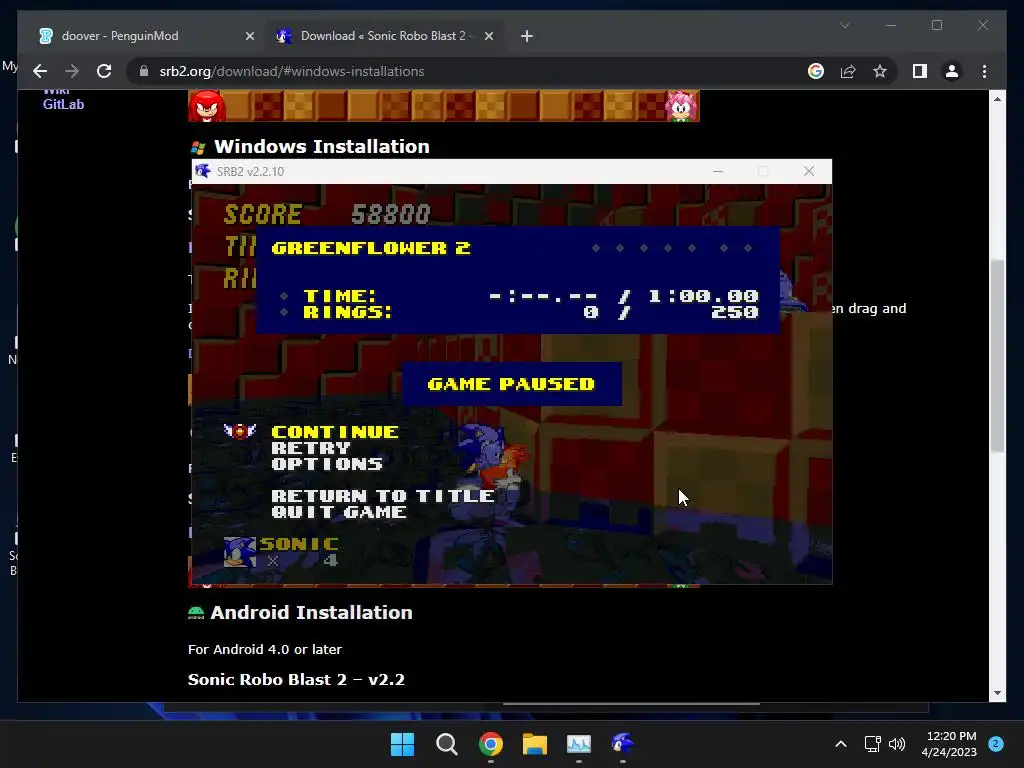Click the Windows Installation heading
This screenshot has width=1024, height=768.
(x=321, y=146)
